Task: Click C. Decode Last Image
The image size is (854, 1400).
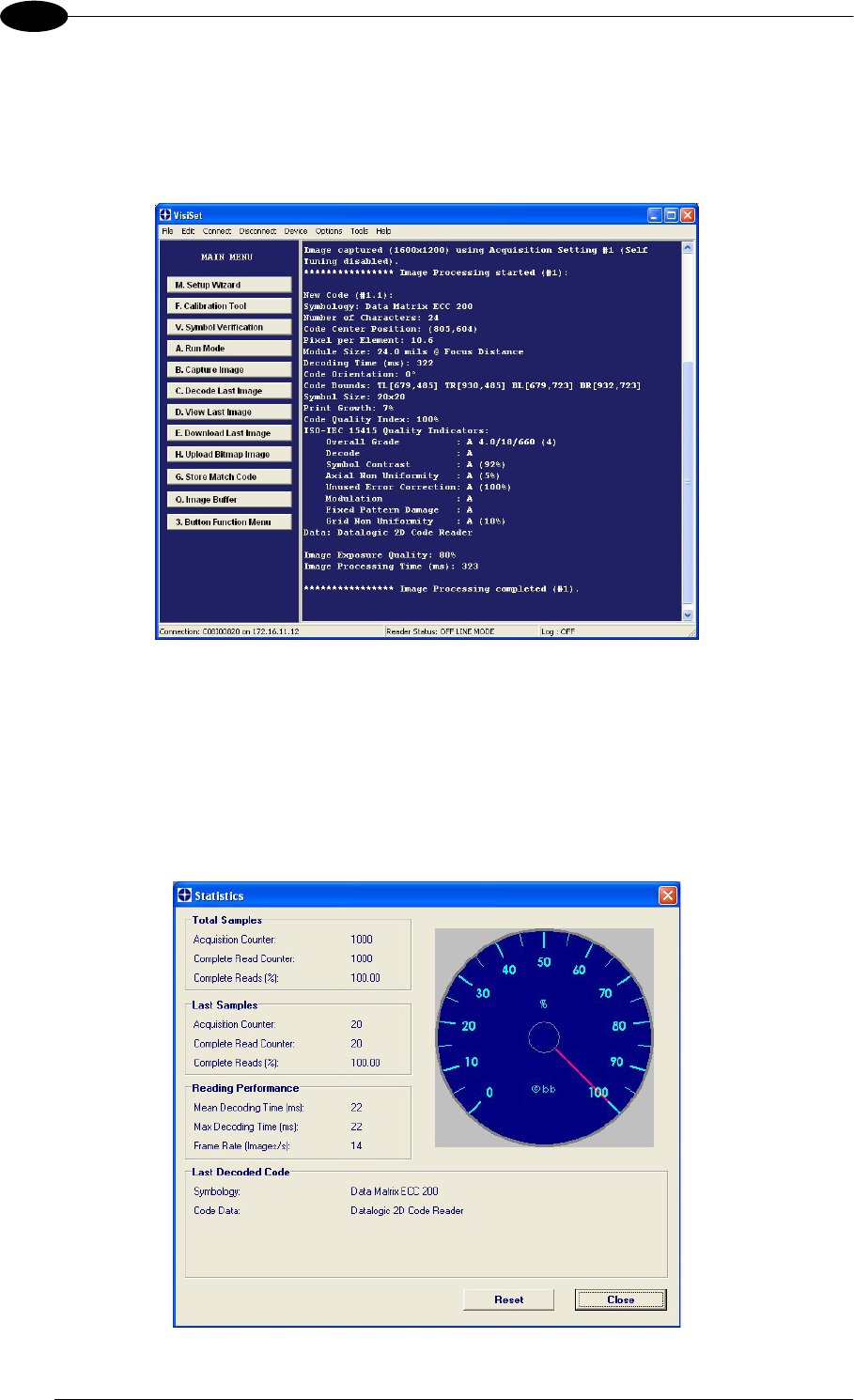Action: tap(229, 391)
